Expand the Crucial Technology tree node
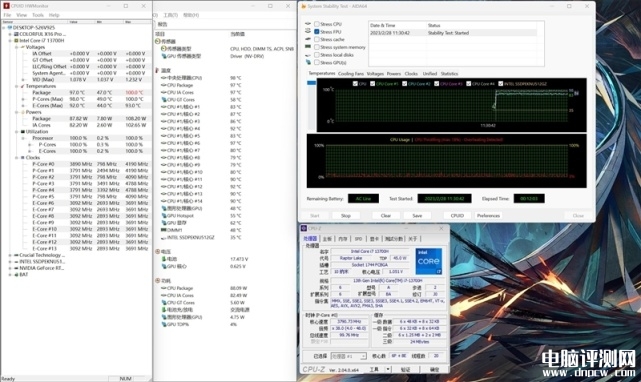Image resolution: width=641 pixels, height=382 pixels. pos(10,255)
